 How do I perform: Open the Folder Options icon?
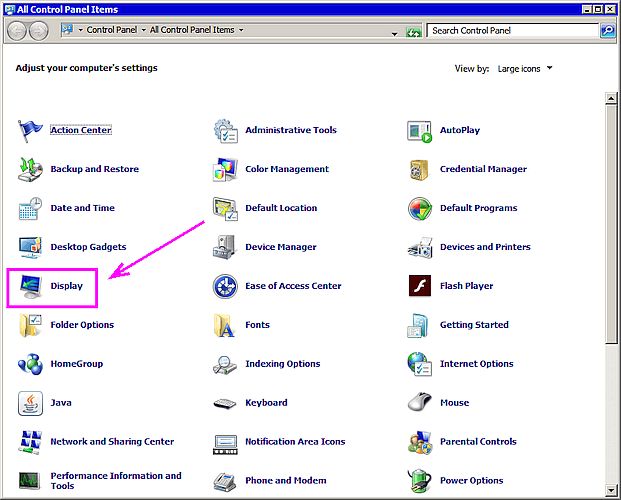[x=30, y=325]
